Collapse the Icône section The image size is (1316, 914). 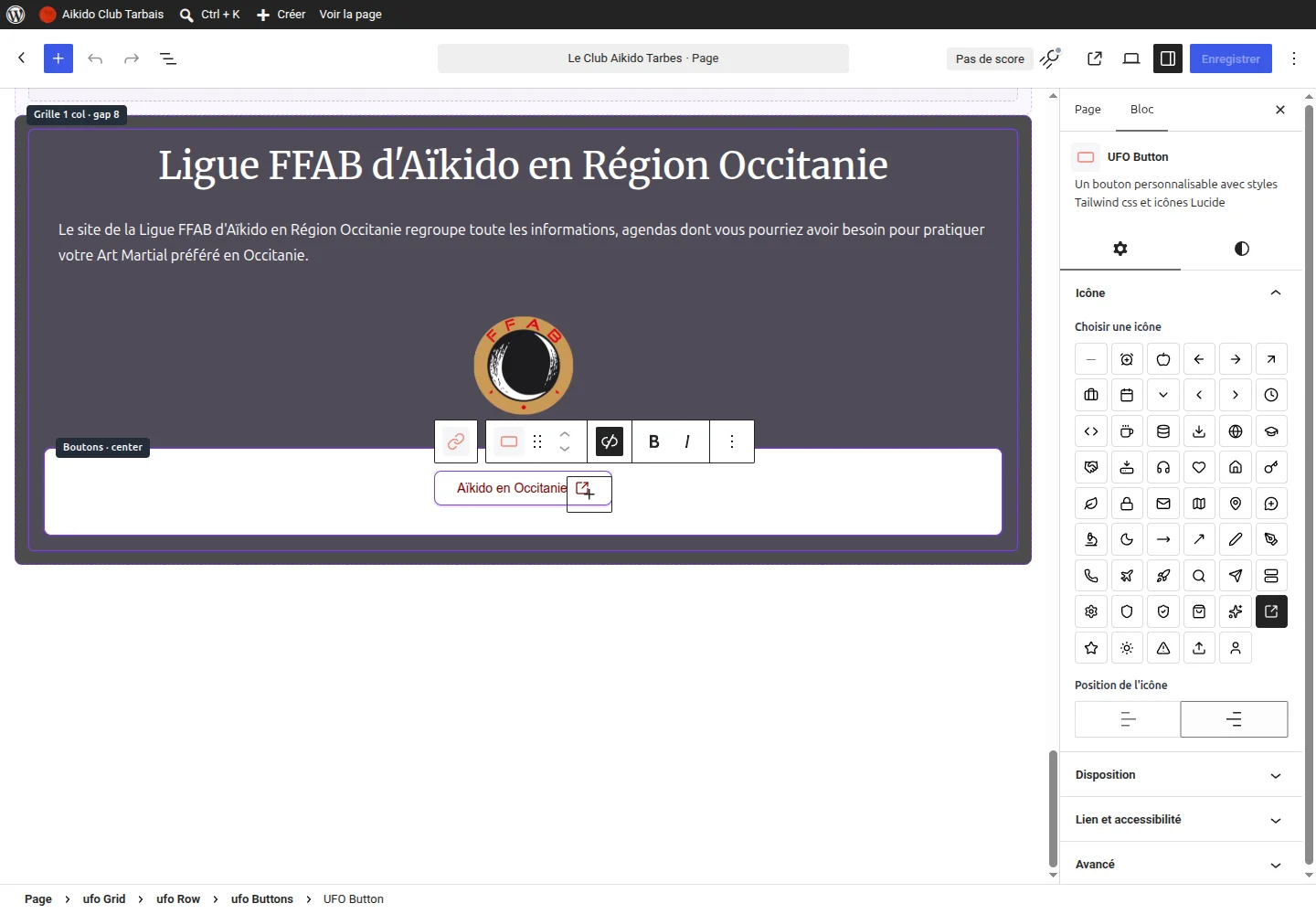click(1181, 292)
